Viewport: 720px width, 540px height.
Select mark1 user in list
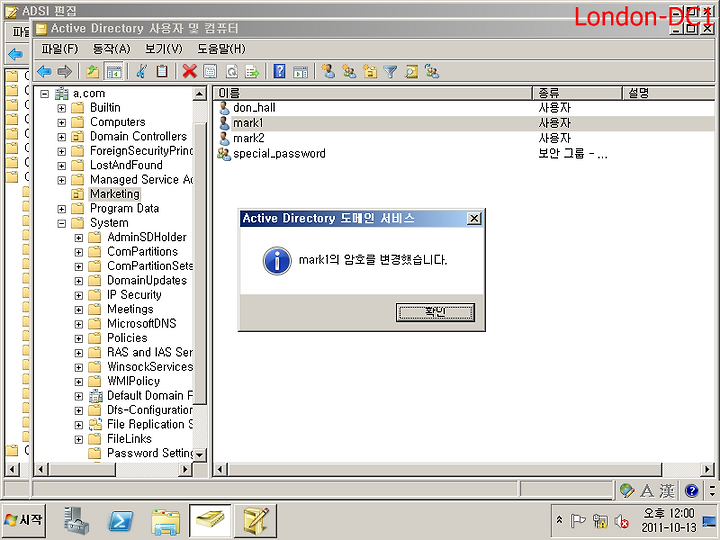click(x=248, y=123)
